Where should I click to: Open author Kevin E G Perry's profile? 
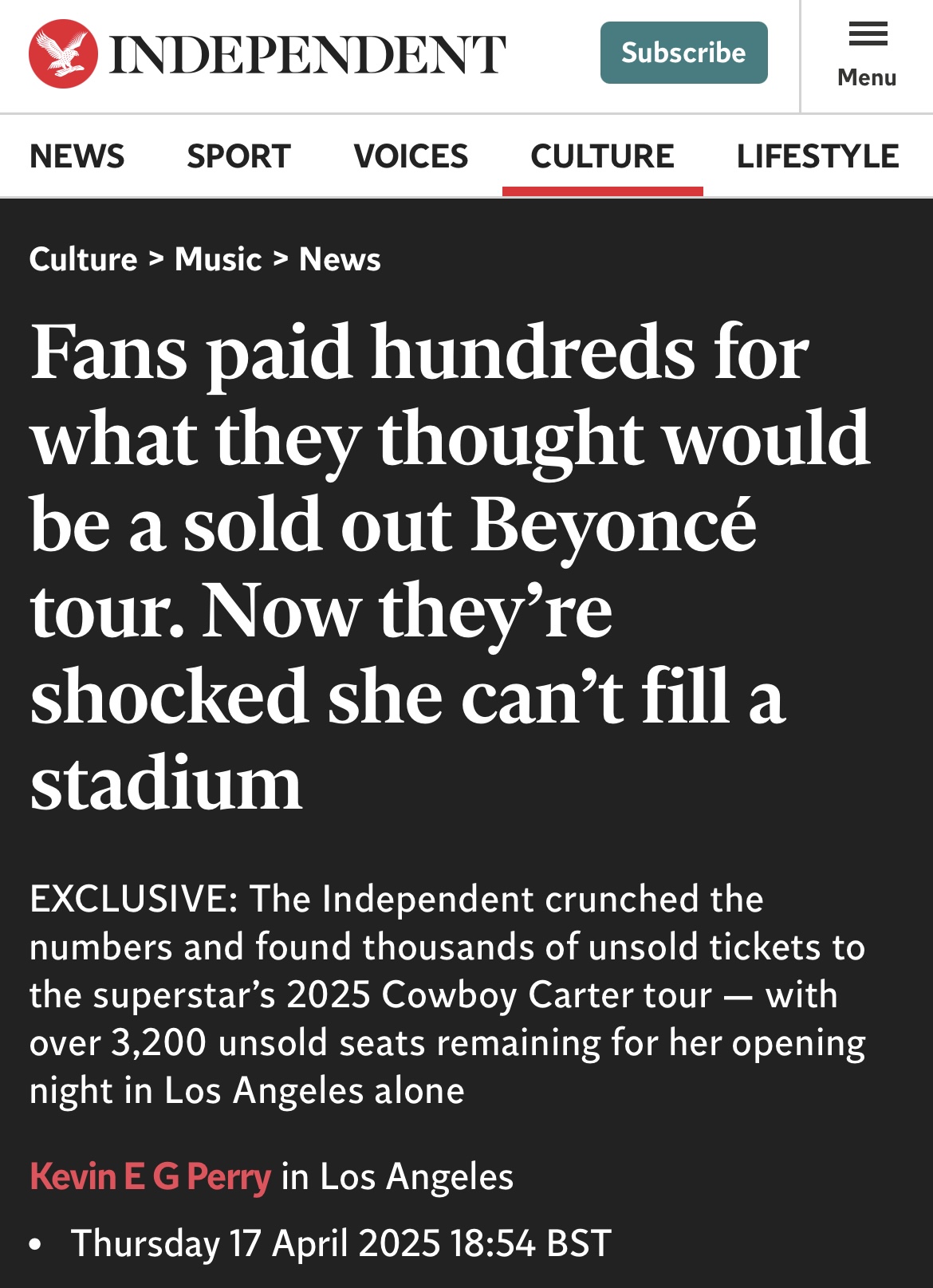(x=151, y=1176)
